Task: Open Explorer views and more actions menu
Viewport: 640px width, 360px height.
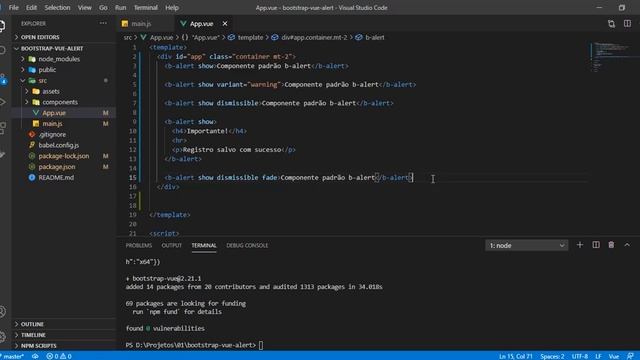Action: (x=103, y=23)
